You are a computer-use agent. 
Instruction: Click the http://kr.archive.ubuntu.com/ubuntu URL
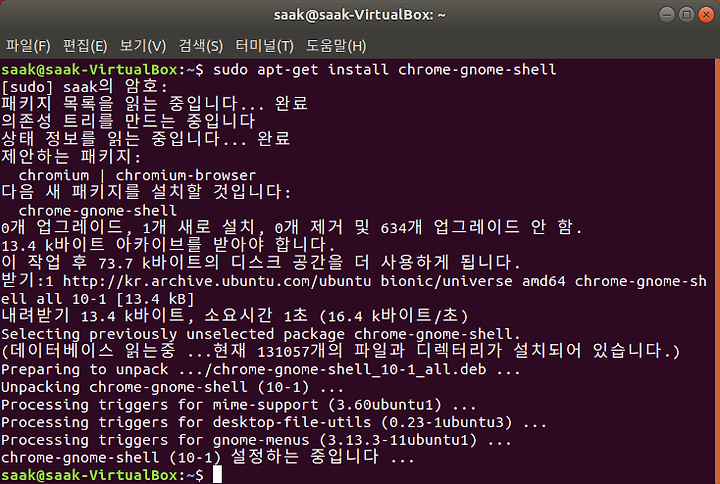217,281
